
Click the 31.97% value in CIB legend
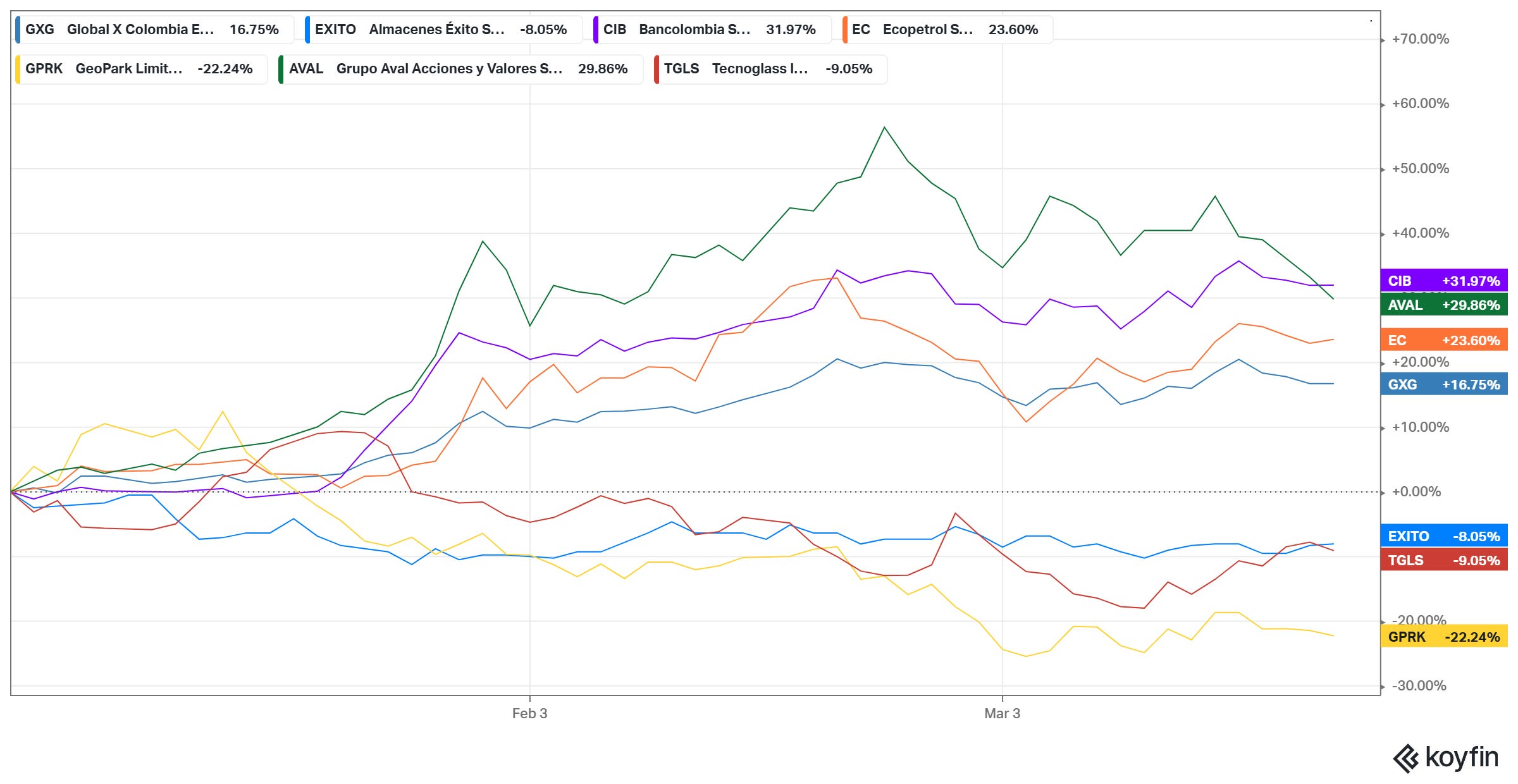tap(791, 30)
